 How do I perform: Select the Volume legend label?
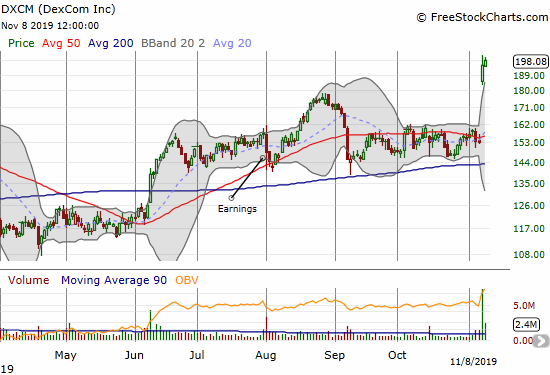[28, 280]
